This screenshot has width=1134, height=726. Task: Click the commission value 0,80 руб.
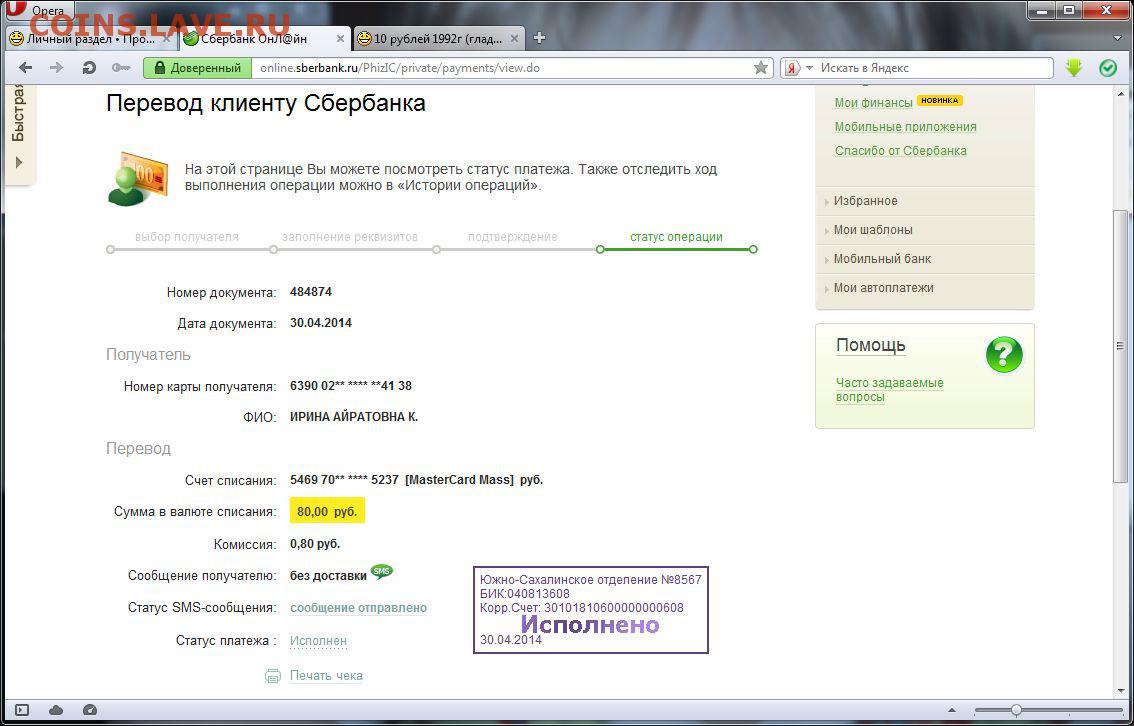(x=315, y=544)
